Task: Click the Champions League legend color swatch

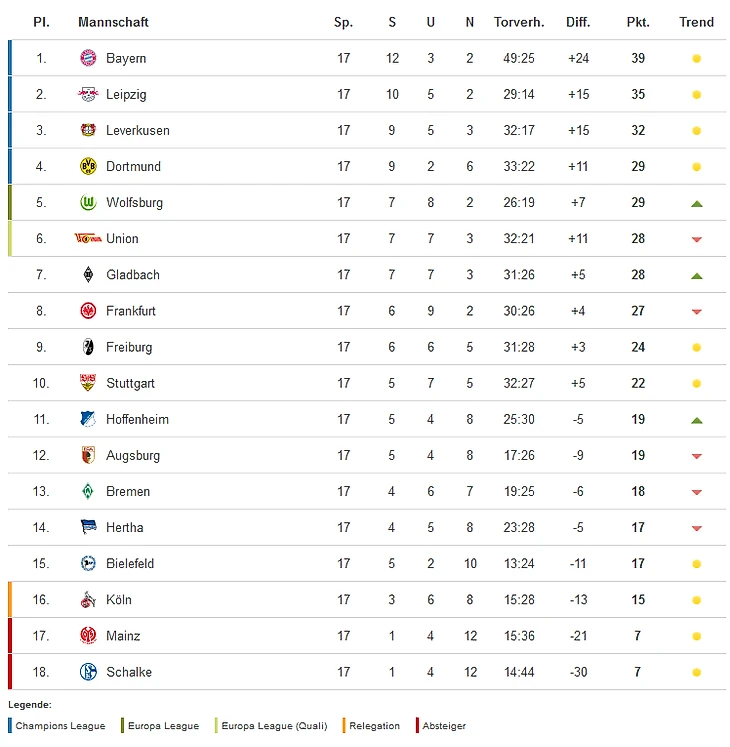Action: (x=10, y=726)
